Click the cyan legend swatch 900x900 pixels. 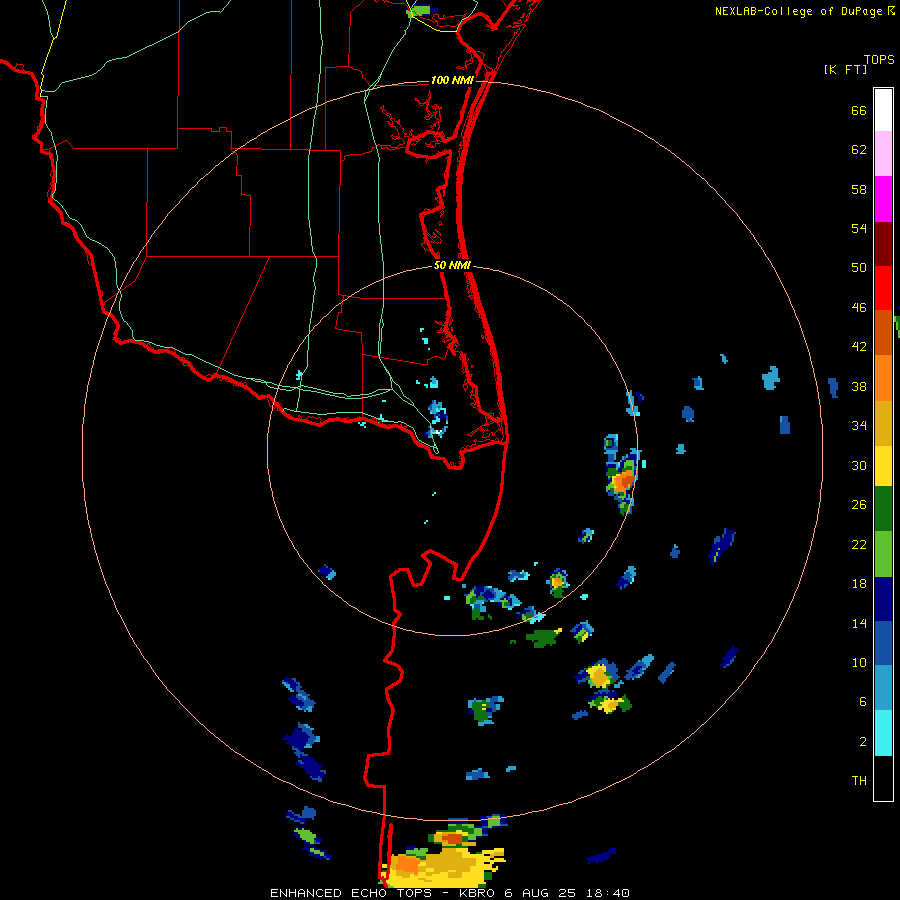(x=883, y=733)
